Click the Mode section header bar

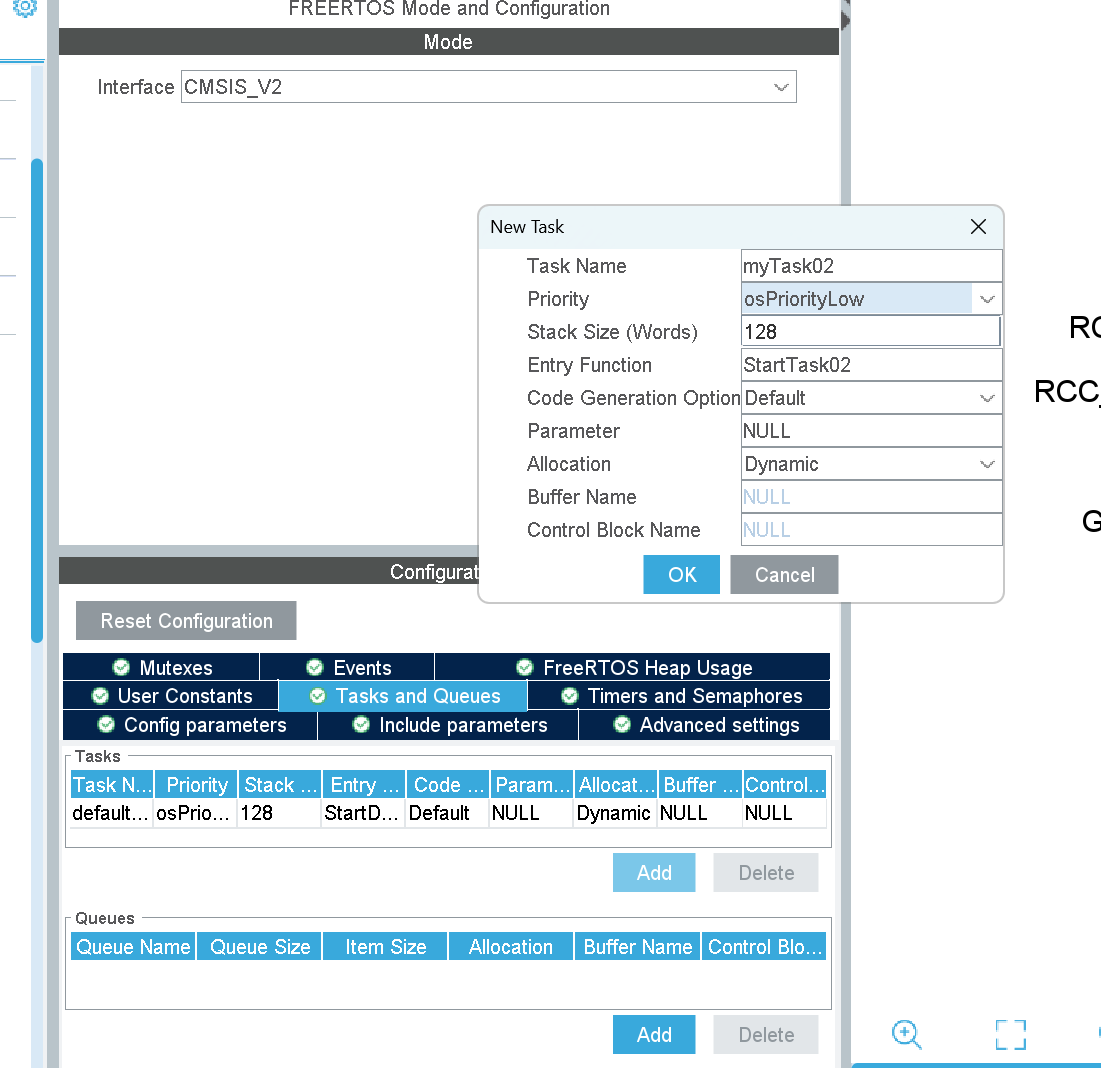[x=449, y=41]
